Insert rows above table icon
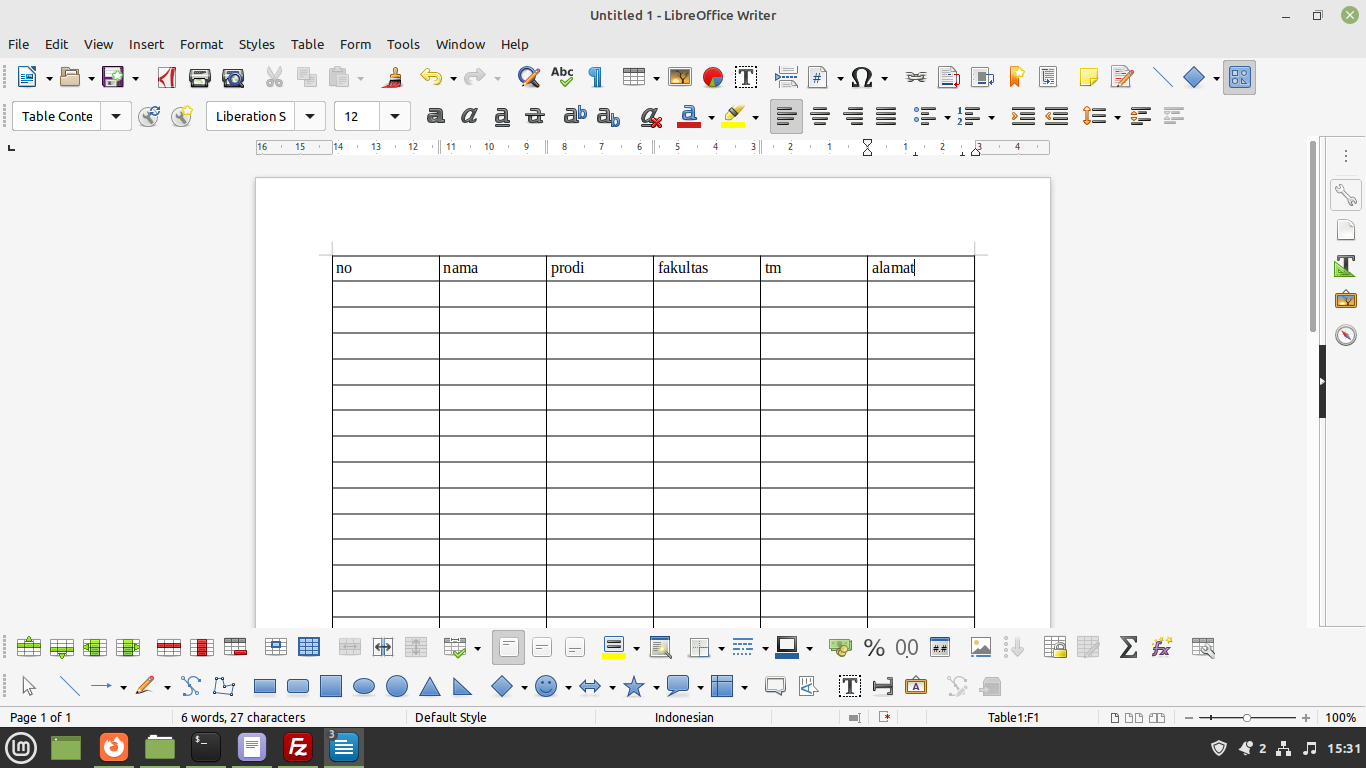The width and height of the screenshot is (1366, 768). (x=29, y=648)
